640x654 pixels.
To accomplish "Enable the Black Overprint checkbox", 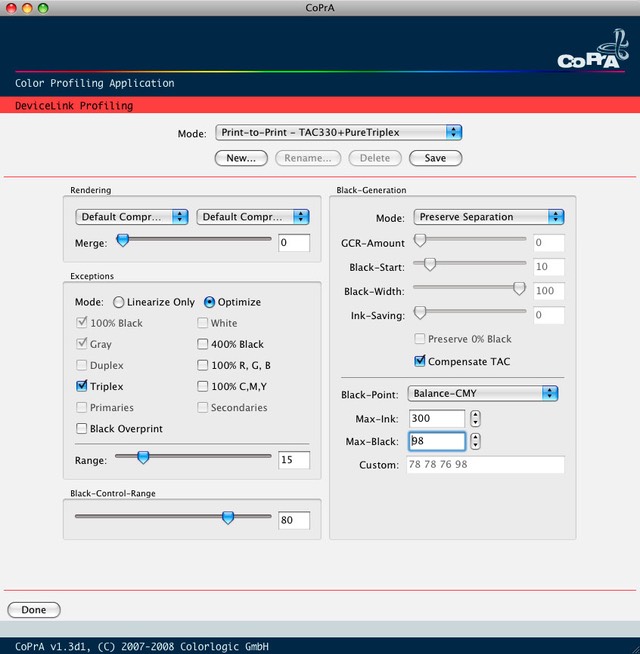I will (82, 429).
